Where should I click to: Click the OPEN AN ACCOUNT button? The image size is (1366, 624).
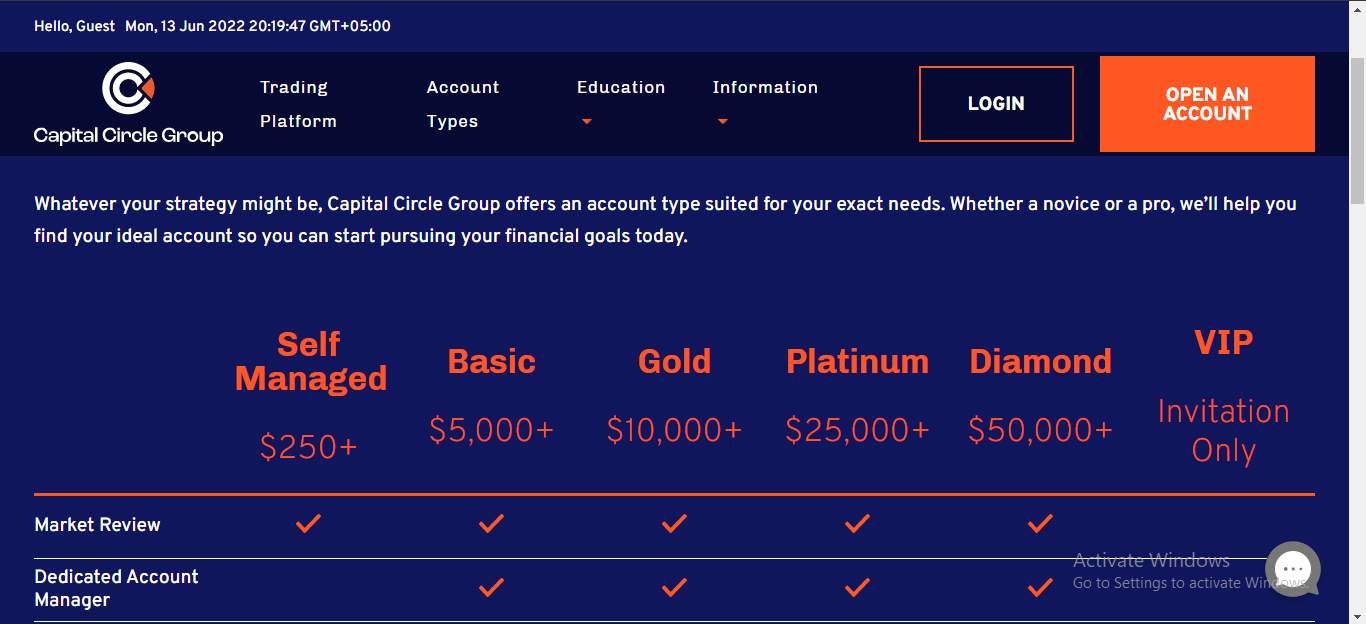coord(1207,104)
